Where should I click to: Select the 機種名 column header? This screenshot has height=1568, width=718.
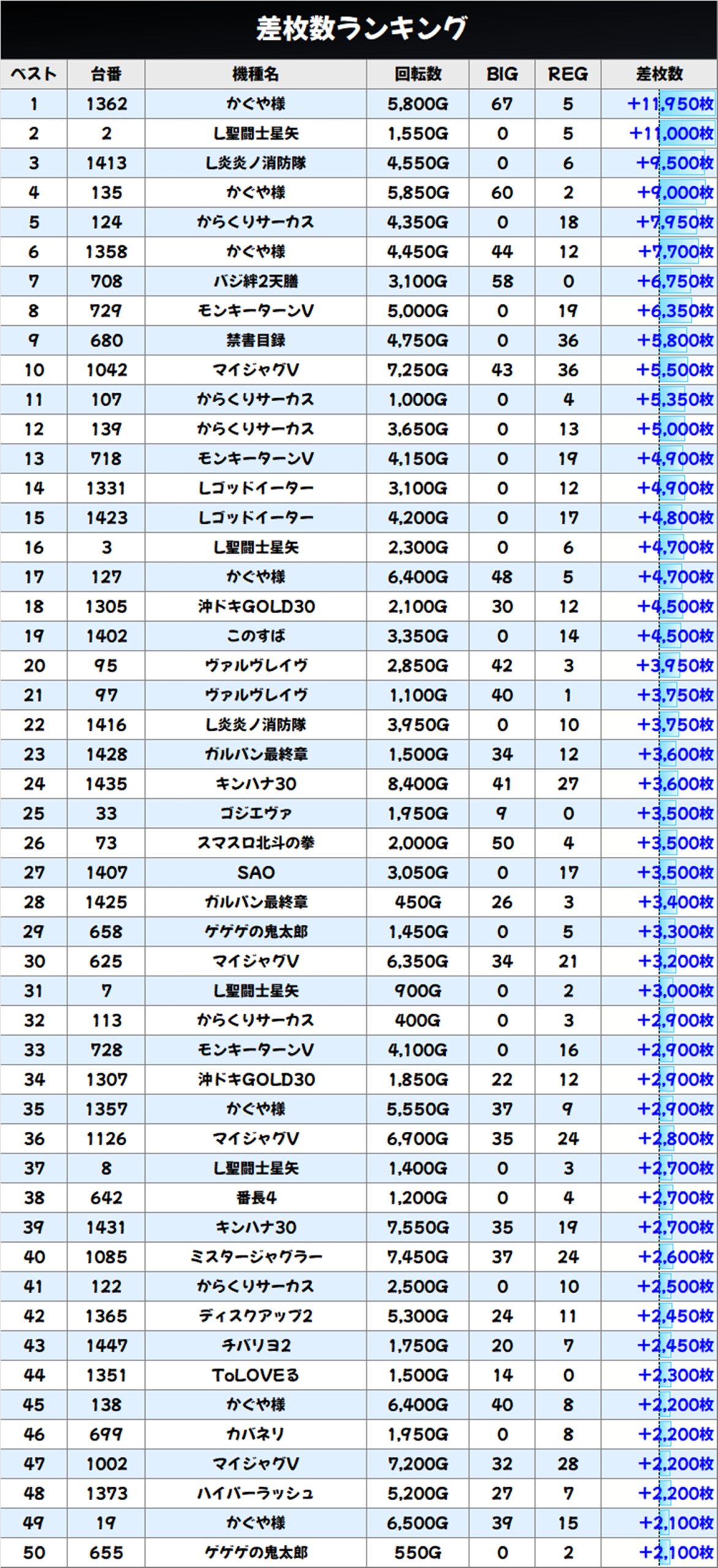[x=255, y=74]
